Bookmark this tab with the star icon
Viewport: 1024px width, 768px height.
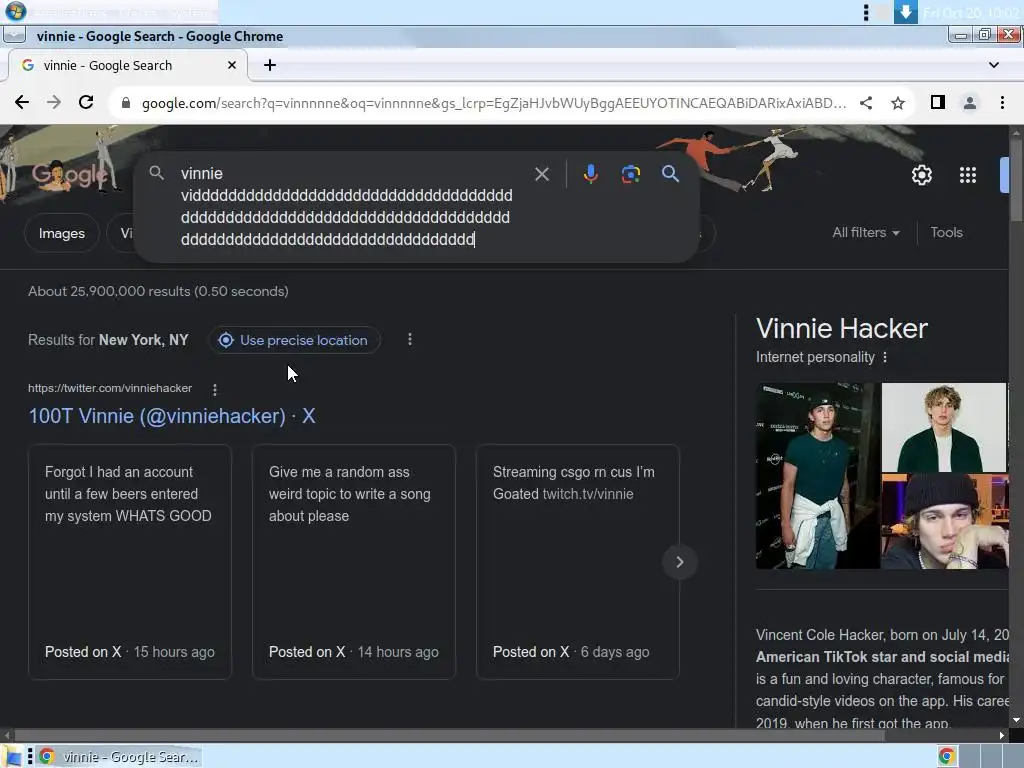pos(898,103)
